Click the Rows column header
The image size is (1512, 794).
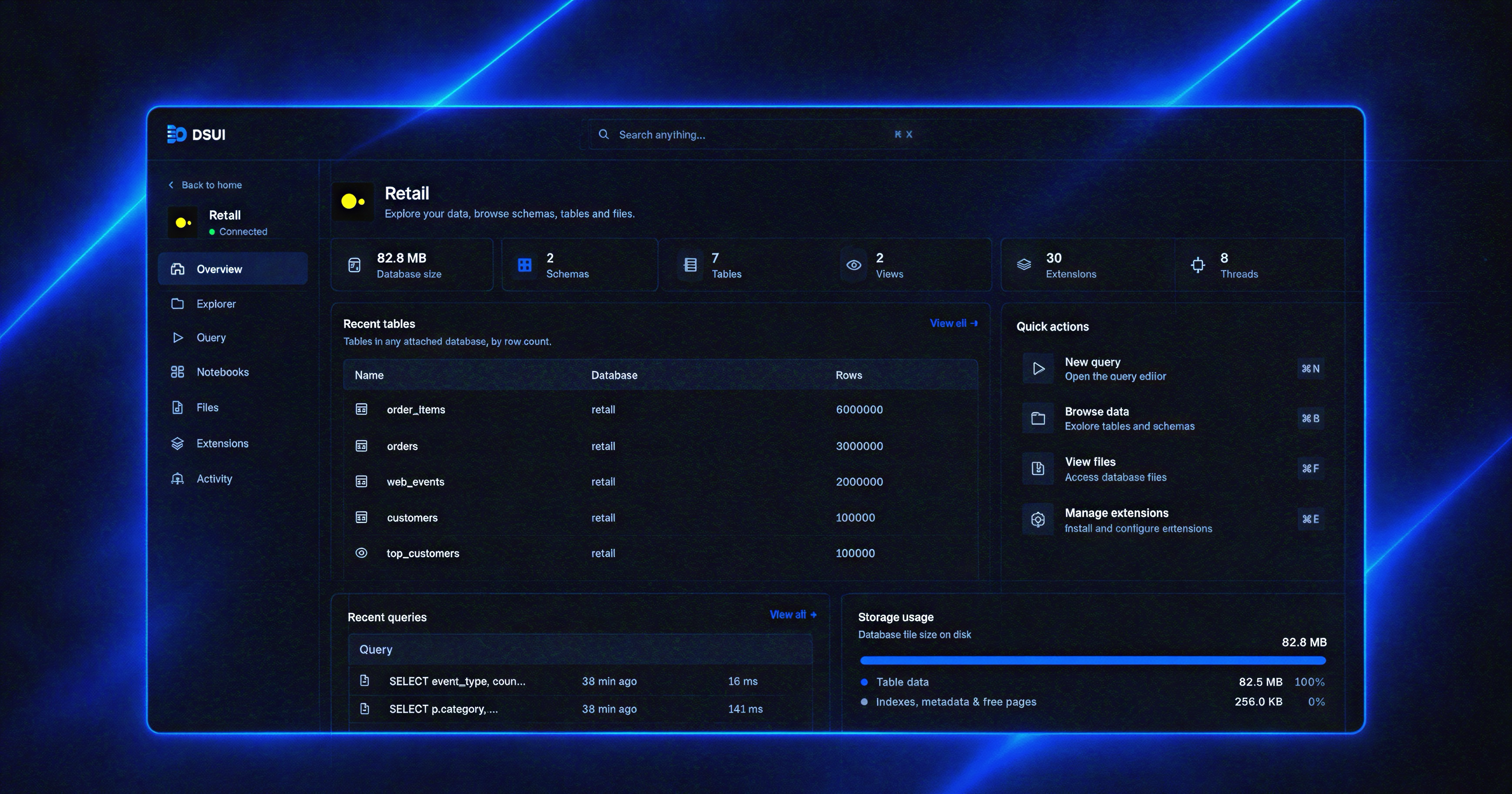(x=849, y=375)
